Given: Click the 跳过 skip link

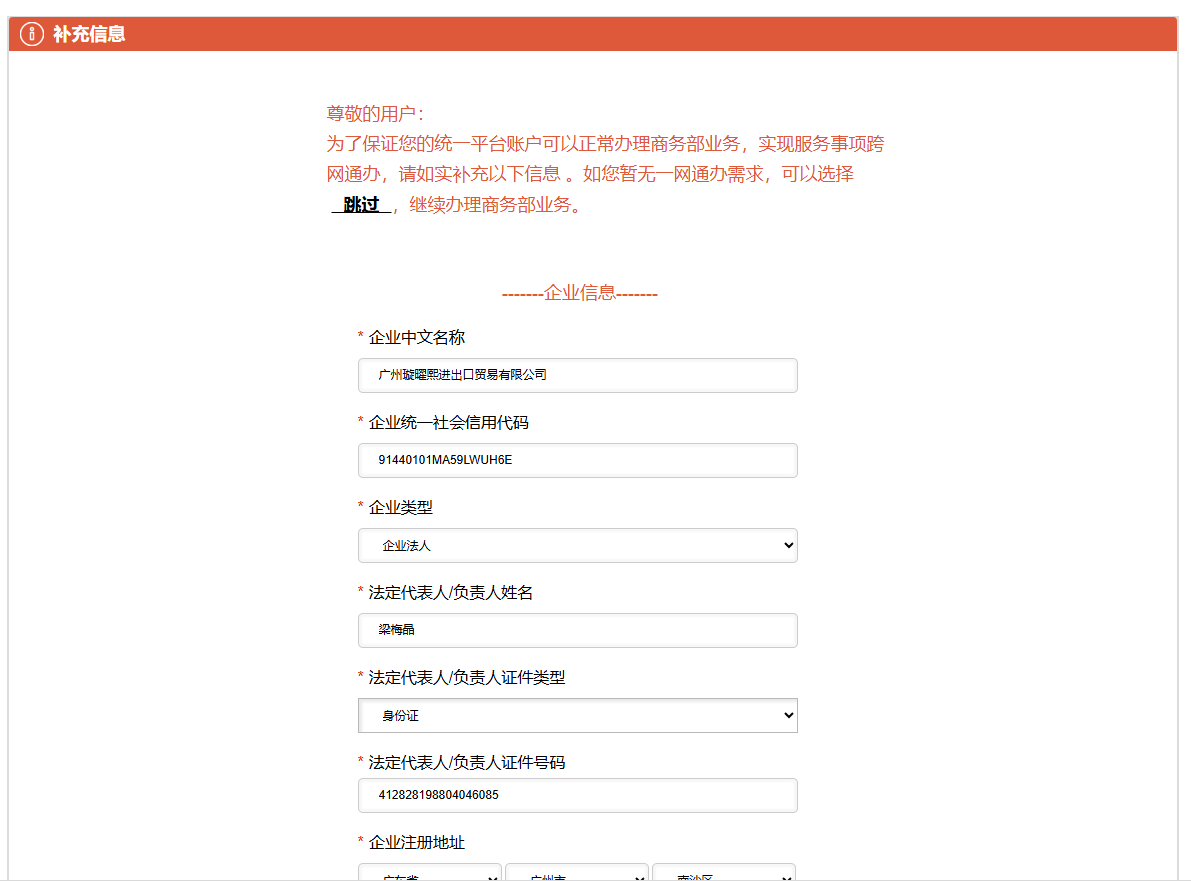Looking at the screenshot, I should point(361,205).
